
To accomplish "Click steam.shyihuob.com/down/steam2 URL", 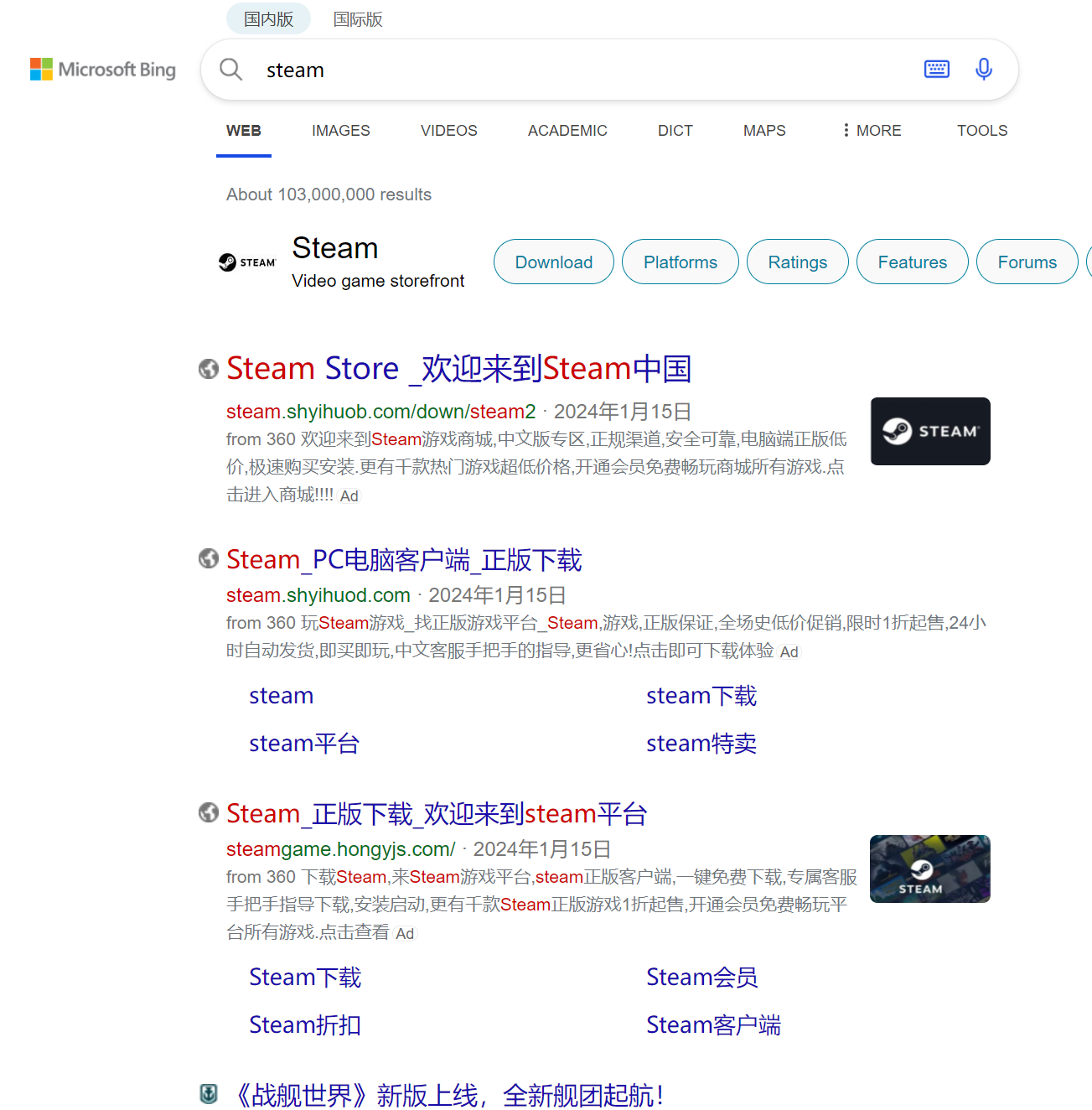I will pos(380,412).
